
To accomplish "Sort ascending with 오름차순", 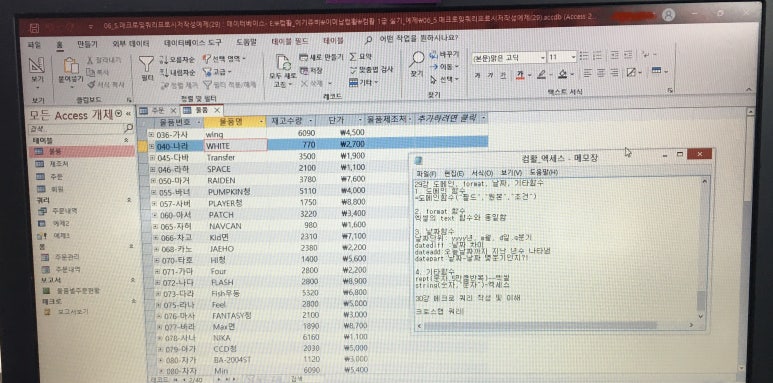I will (x=177, y=60).
